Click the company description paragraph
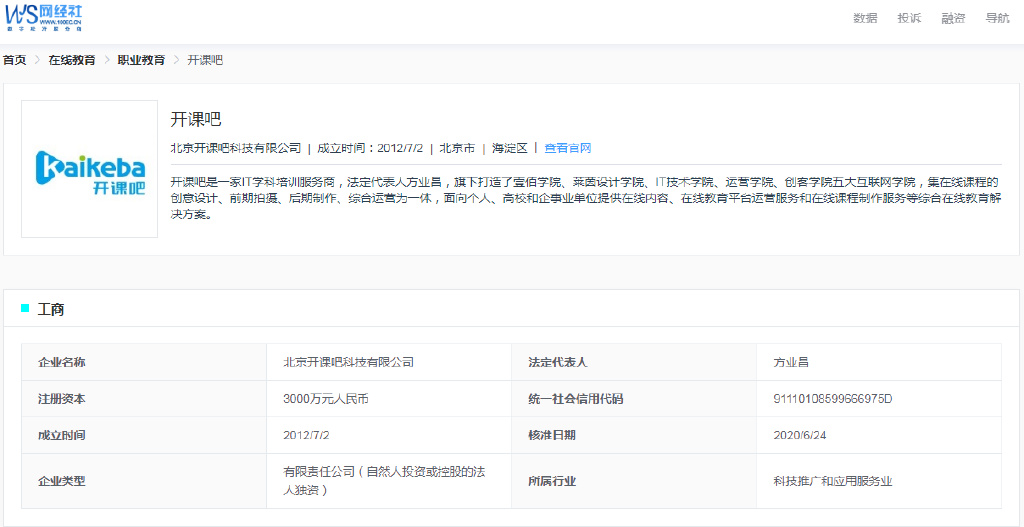1024x527 pixels. (x=586, y=198)
